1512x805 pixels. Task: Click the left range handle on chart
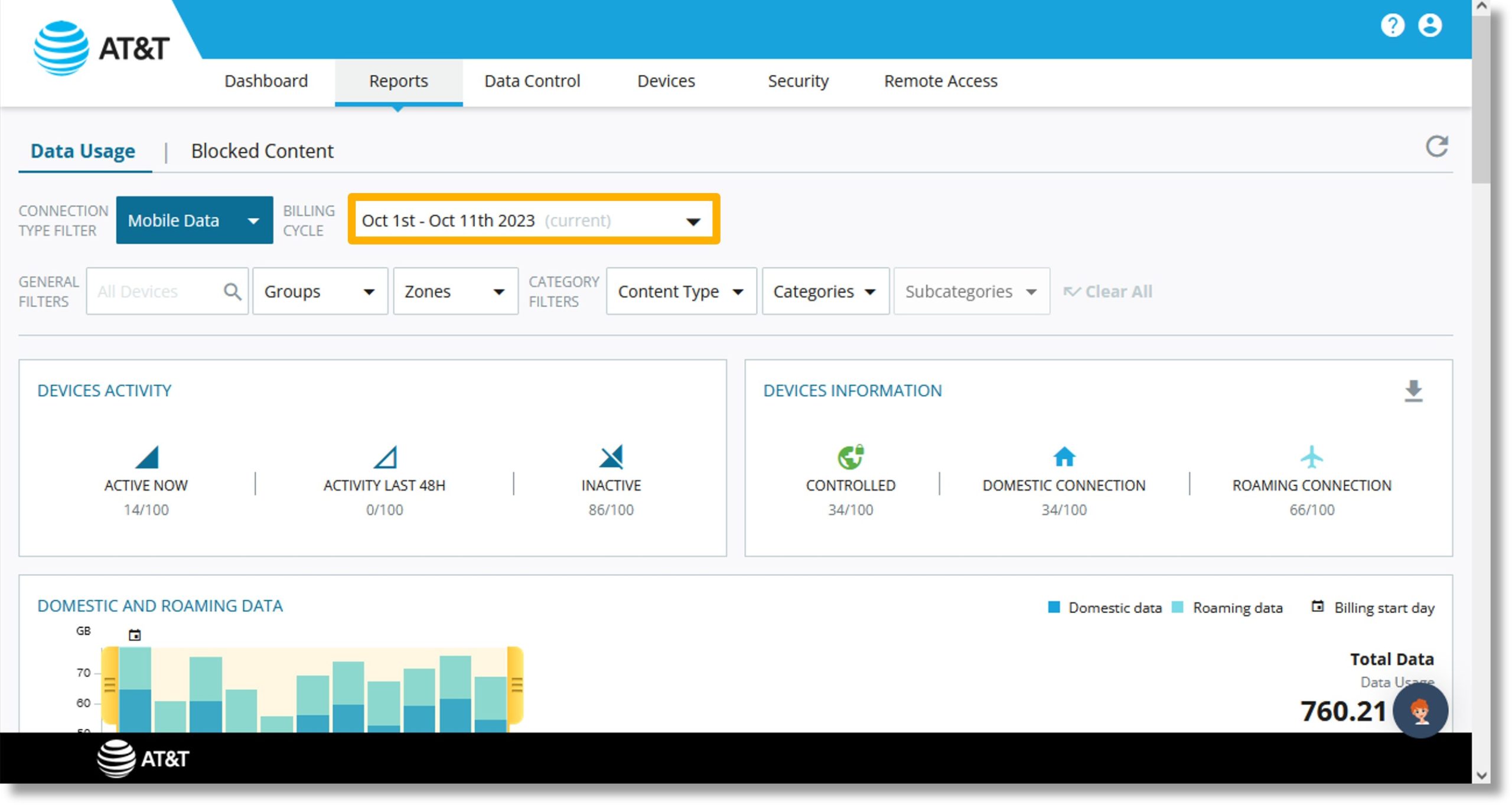coord(109,685)
